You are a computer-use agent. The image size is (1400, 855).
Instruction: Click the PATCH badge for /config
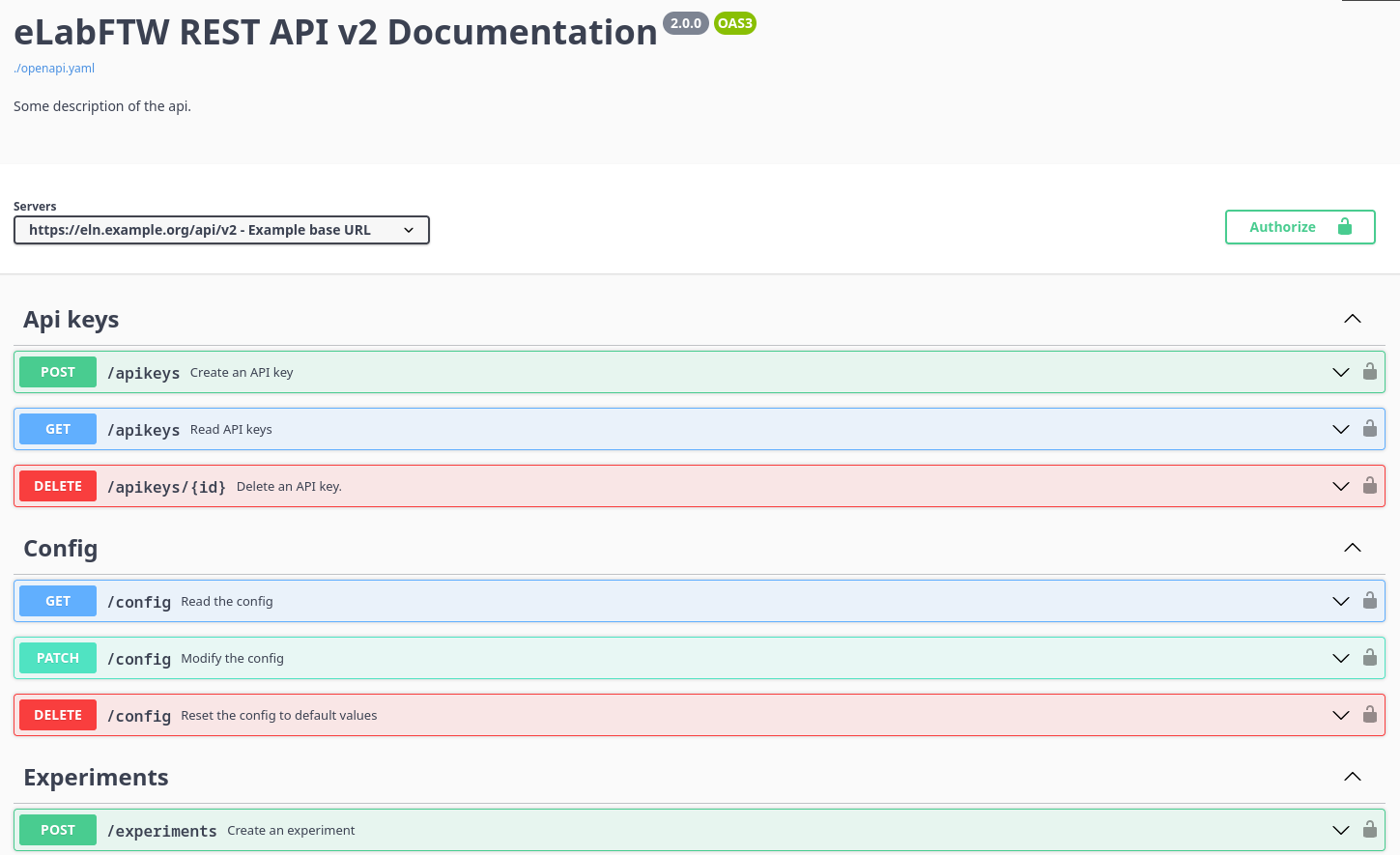click(x=58, y=658)
